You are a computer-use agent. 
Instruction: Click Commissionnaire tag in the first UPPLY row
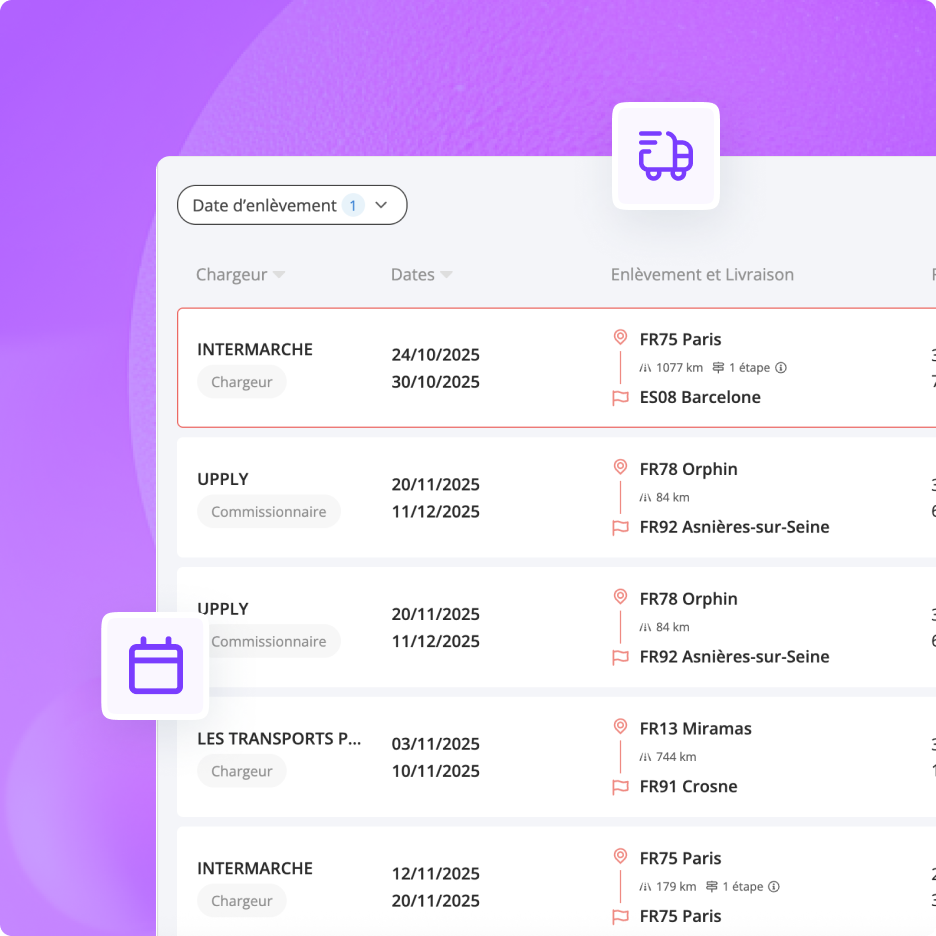(x=268, y=512)
